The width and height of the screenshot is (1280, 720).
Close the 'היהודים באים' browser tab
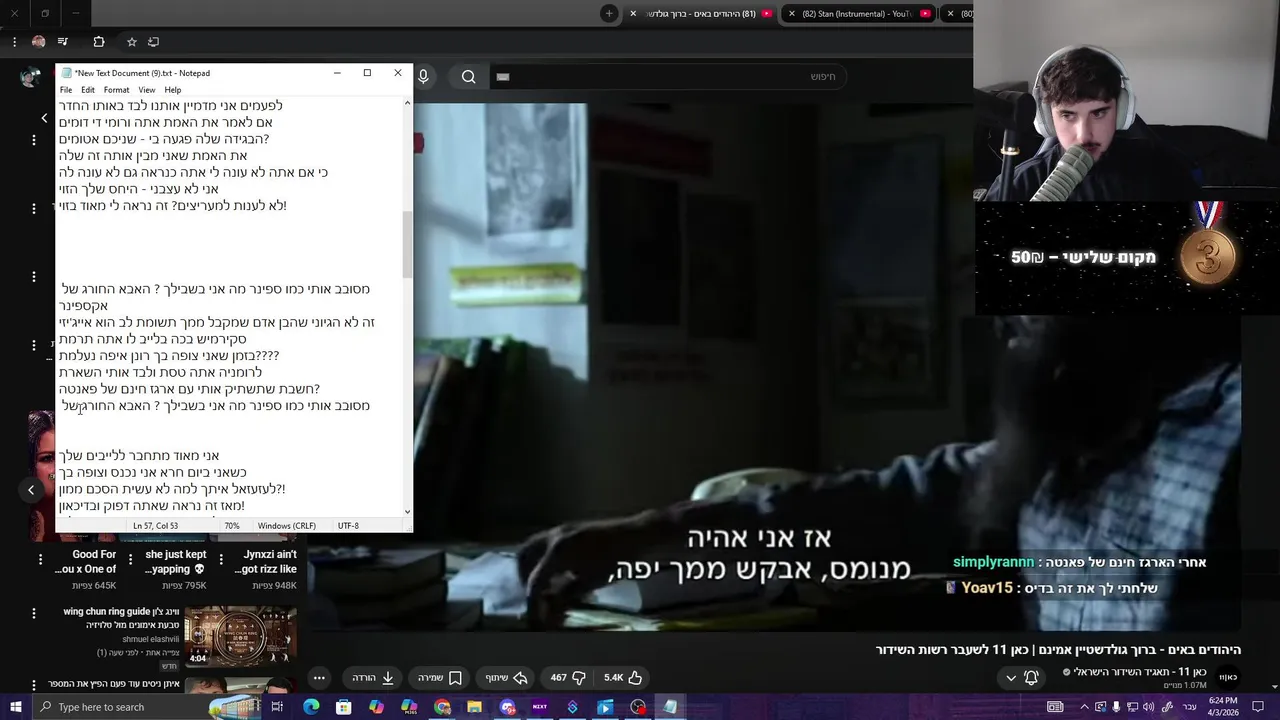pos(633,13)
